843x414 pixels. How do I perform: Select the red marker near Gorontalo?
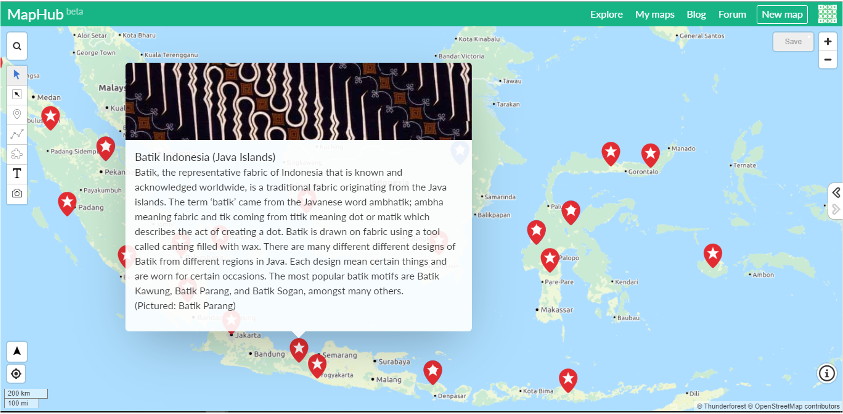611,153
